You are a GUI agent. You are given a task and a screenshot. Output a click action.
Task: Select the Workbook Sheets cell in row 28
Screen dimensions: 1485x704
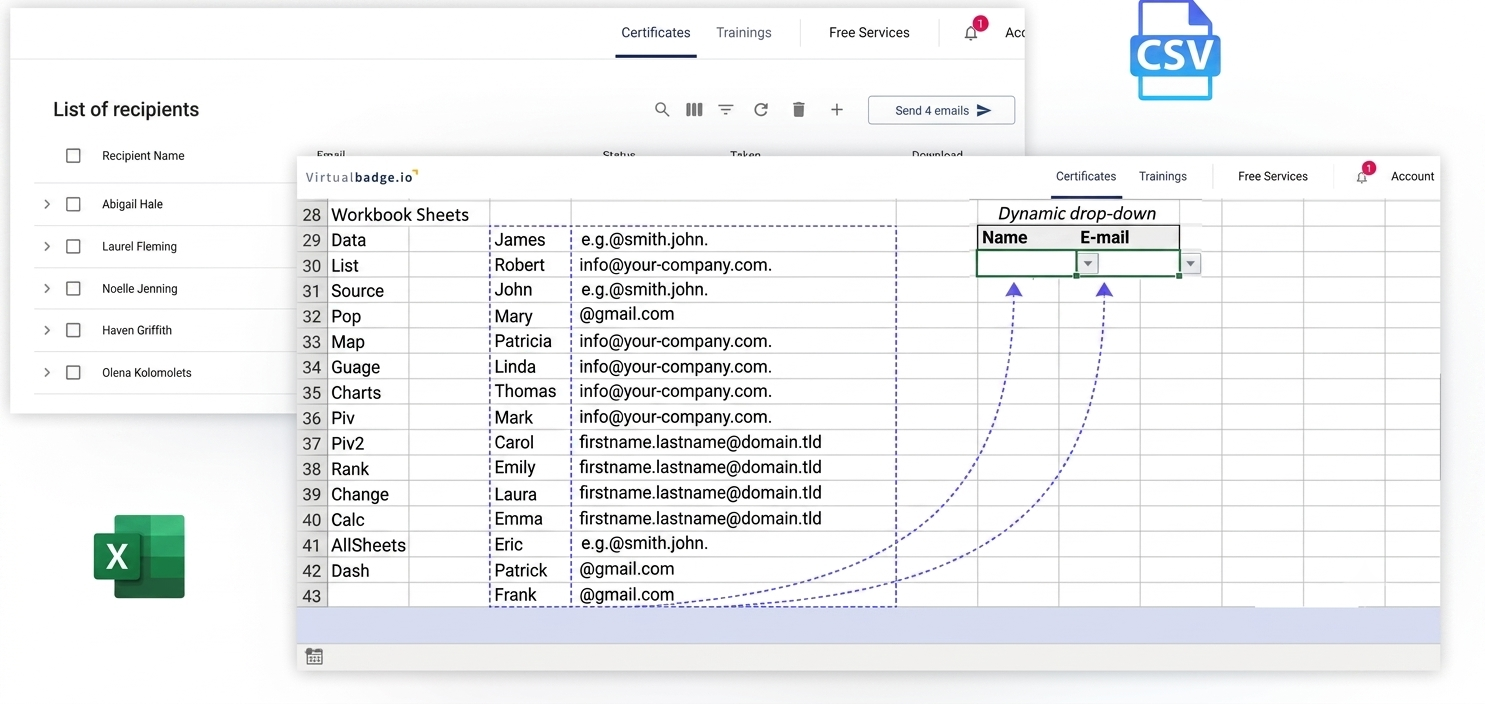[x=409, y=214]
